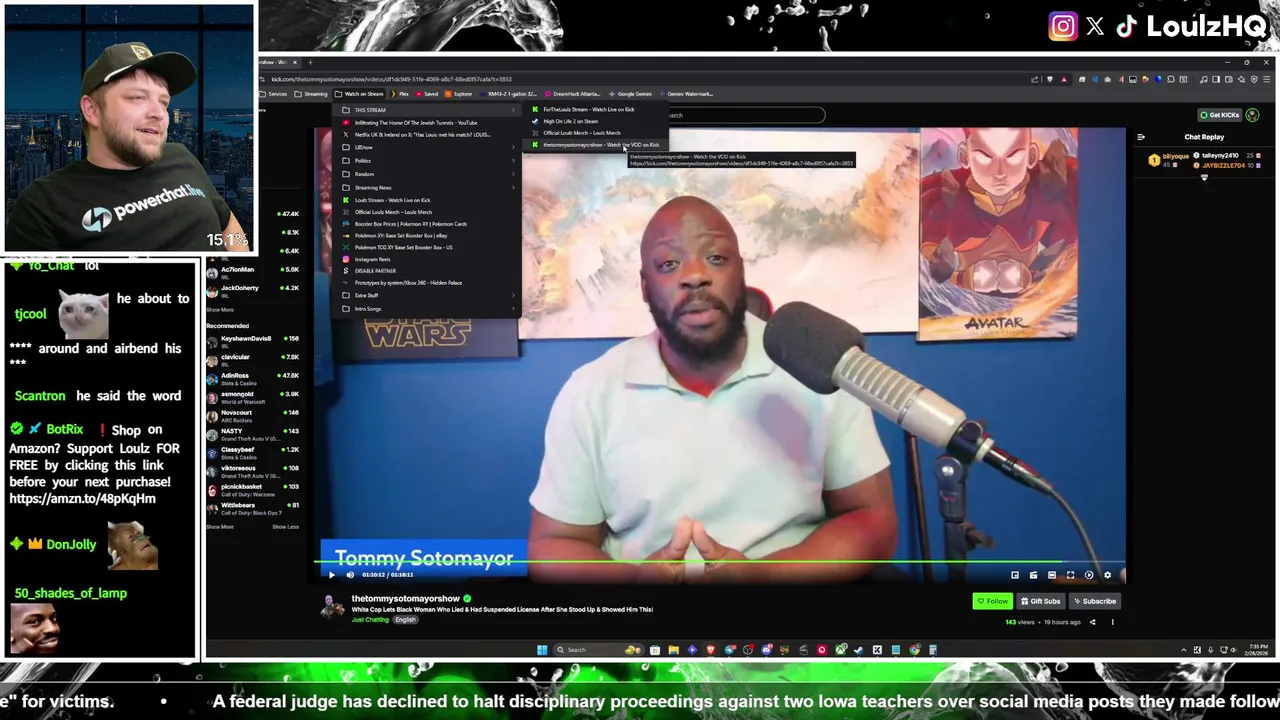Open JackDoherty channel in sidebar

tap(253, 290)
